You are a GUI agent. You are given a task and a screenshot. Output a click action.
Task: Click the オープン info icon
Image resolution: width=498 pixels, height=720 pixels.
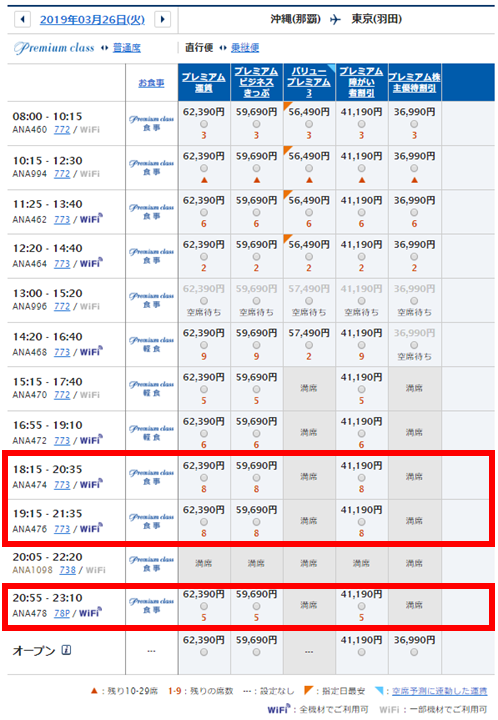(x=66, y=650)
